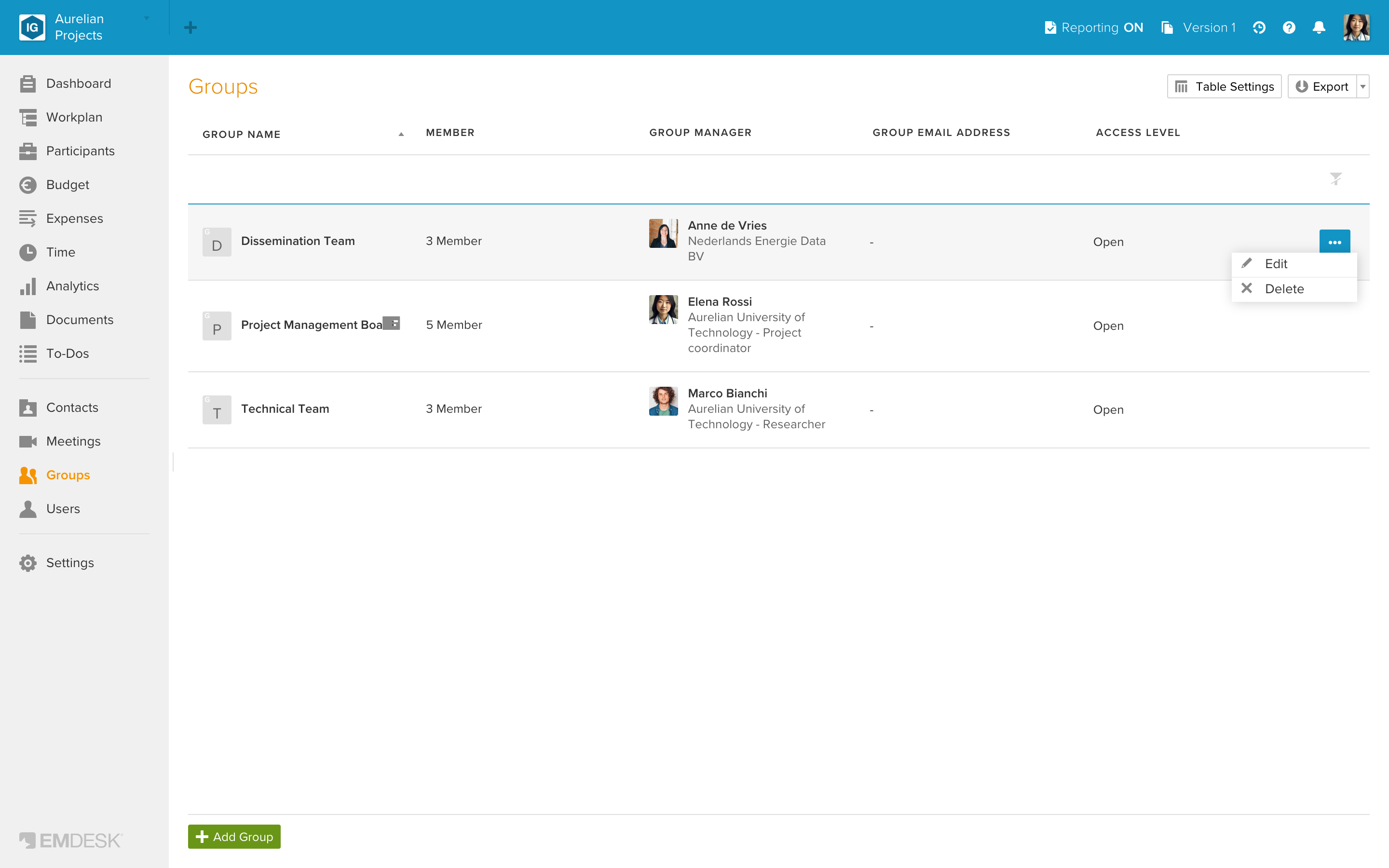The height and width of the screenshot is (868, 1389).
Task: Click the tag icon beside Project Management Board
Action: pos(392,323)
